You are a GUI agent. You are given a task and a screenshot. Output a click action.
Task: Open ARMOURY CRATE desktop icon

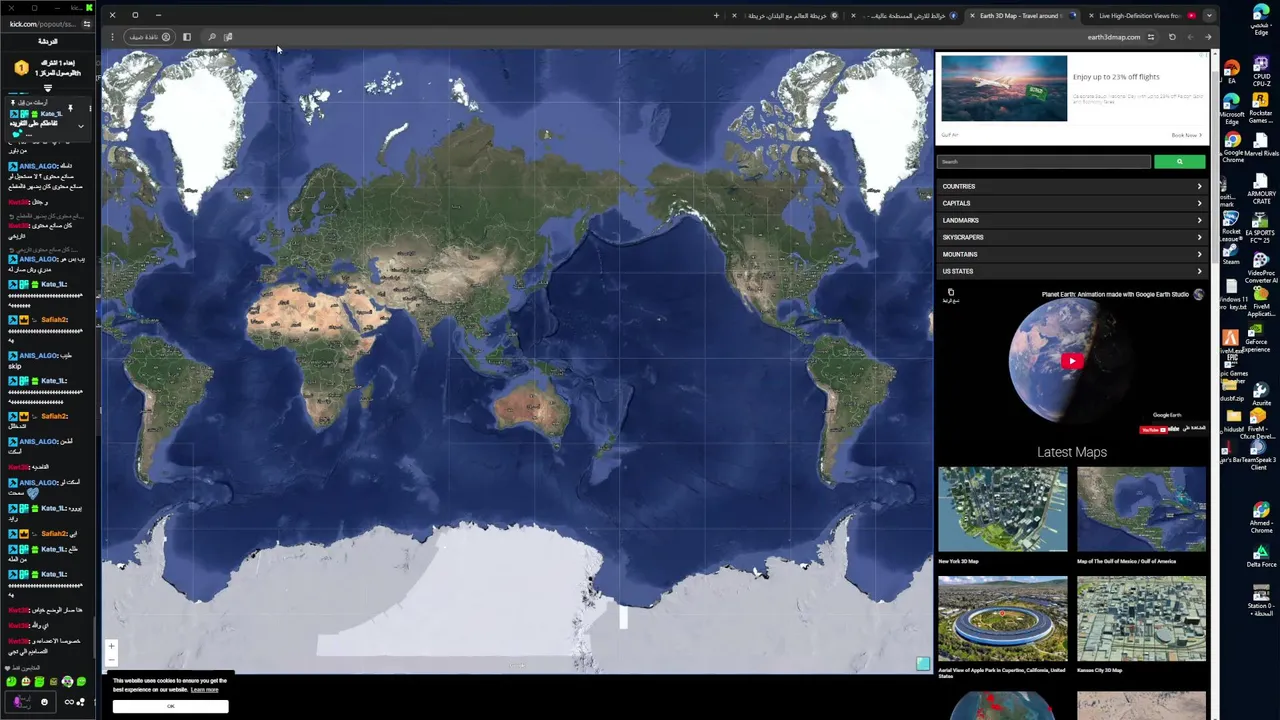[x=1261, y=188]
